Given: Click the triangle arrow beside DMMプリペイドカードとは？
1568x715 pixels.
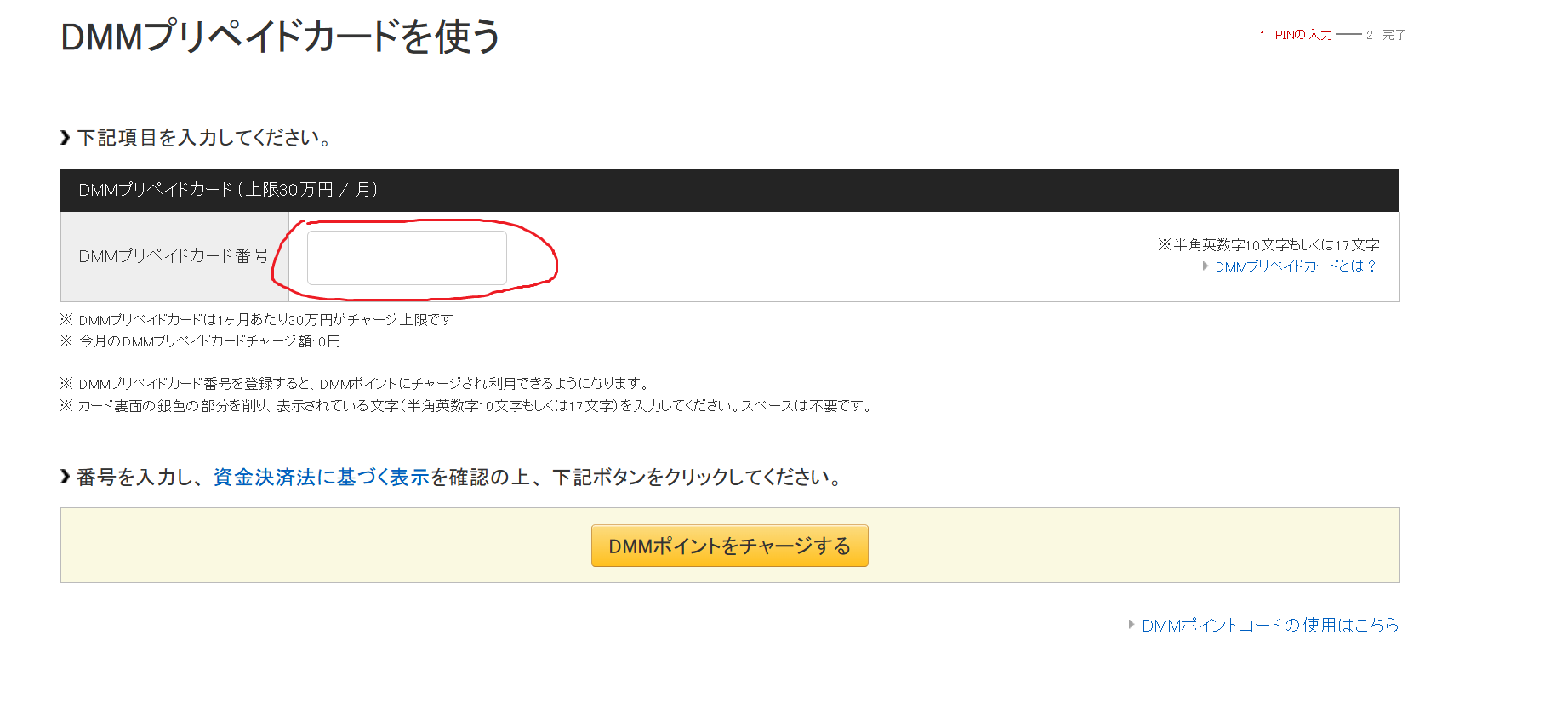Looking at the screenshot, I should coord(1205,266).
